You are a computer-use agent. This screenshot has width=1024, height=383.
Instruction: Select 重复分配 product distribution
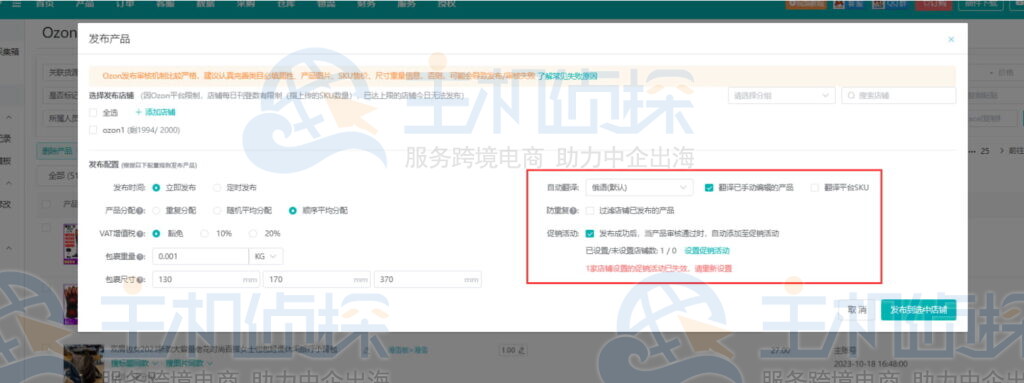click(156, 210)
